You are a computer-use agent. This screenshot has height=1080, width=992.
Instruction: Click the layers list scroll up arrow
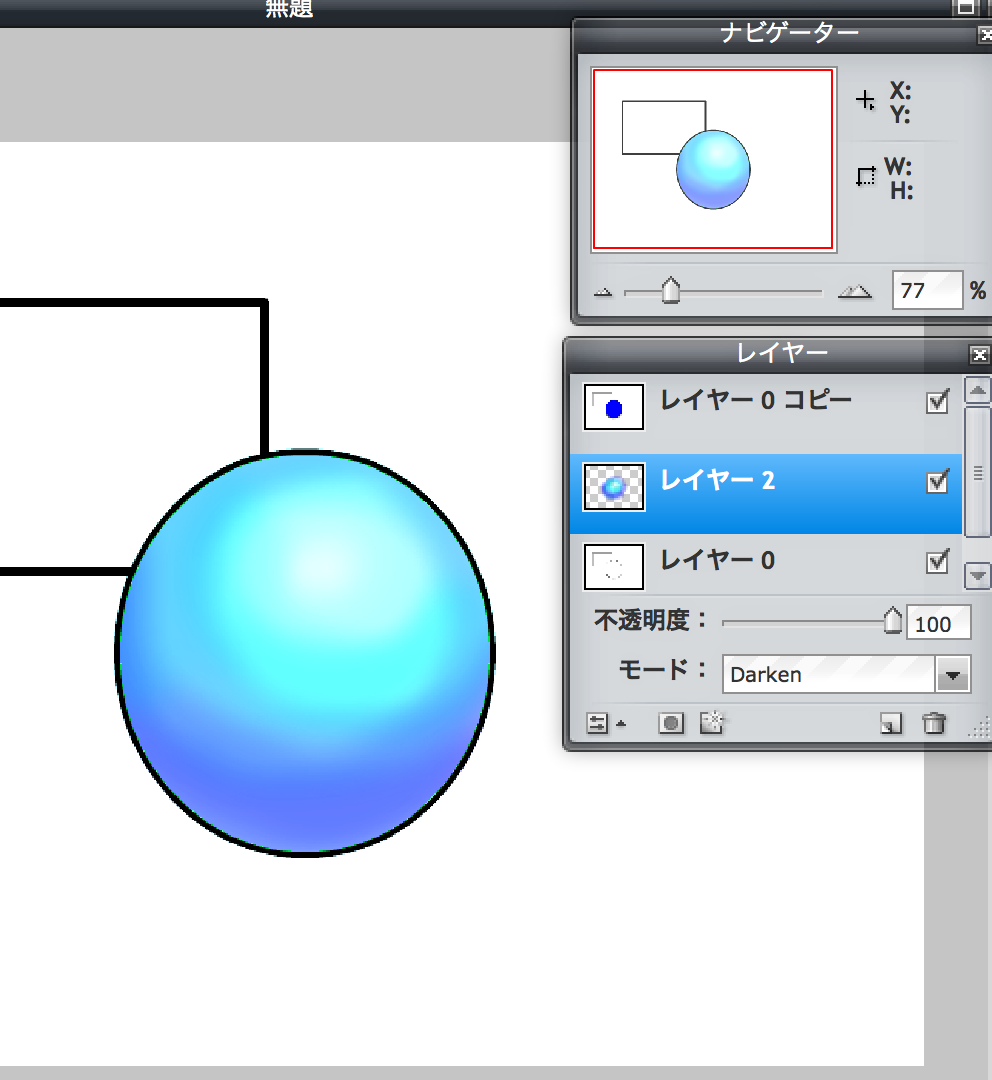click(978, 391)
